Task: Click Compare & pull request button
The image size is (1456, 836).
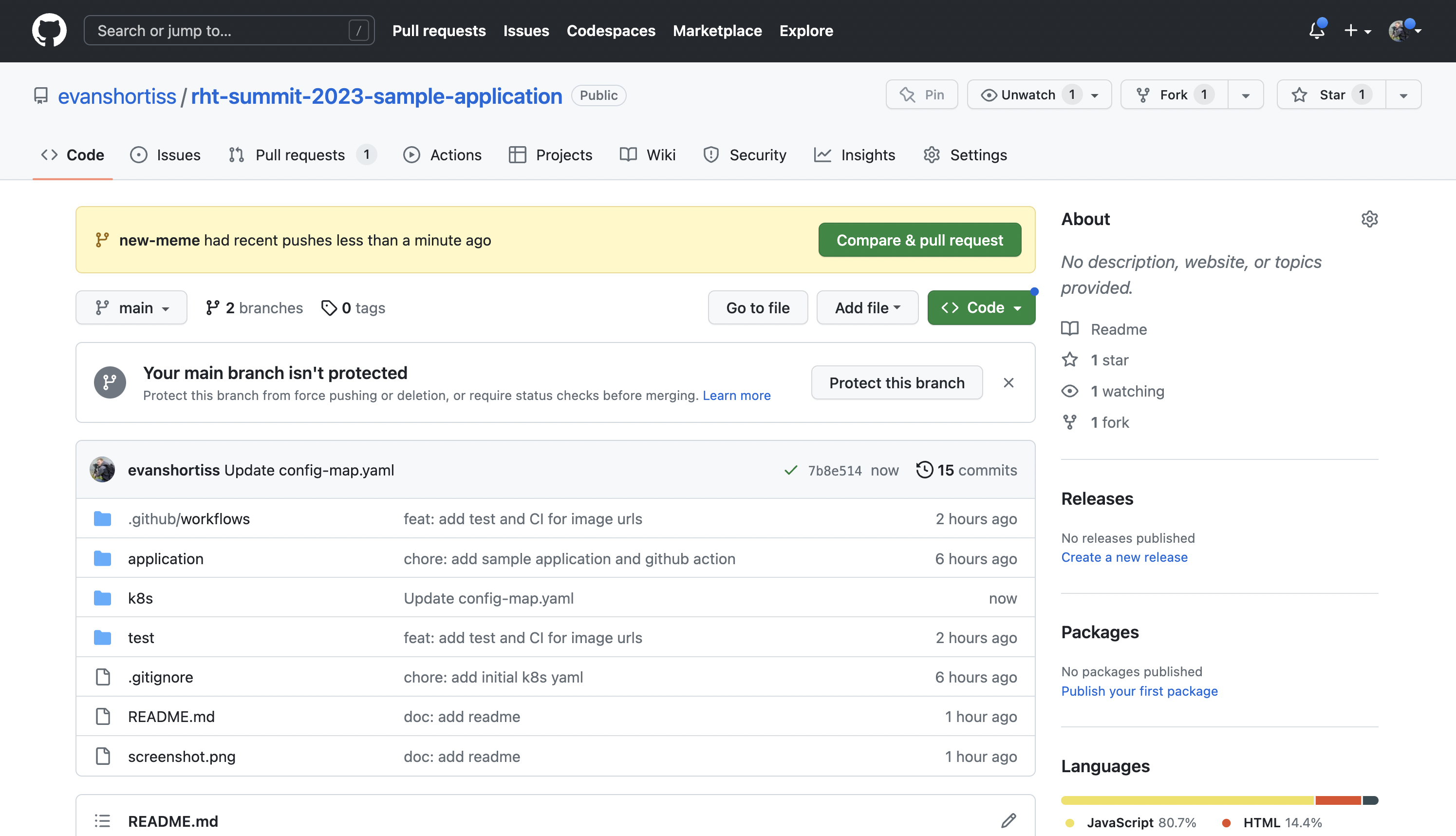Action: 920,239
